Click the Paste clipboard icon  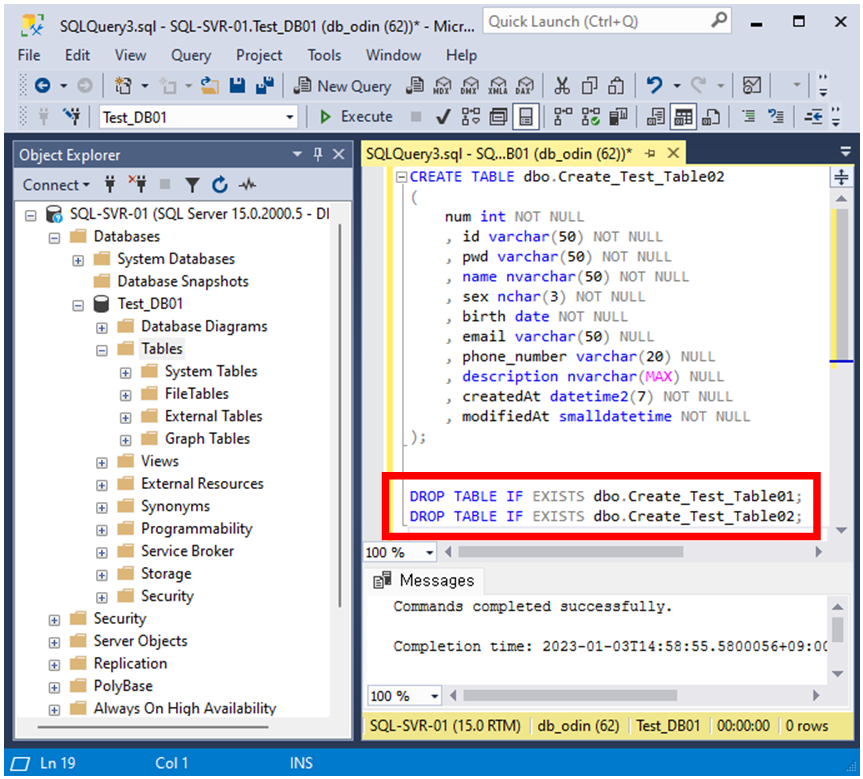point(616,86)
